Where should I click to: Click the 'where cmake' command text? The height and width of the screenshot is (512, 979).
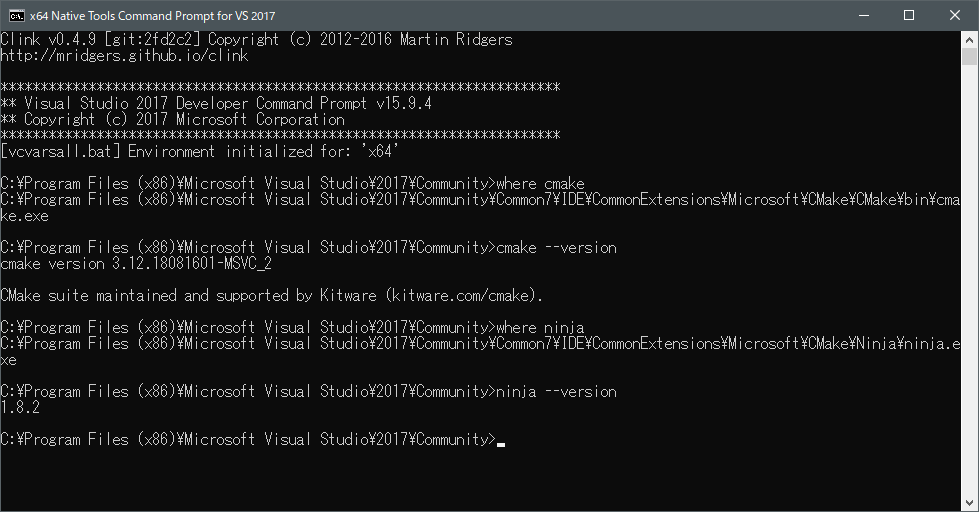click(540, 184)
